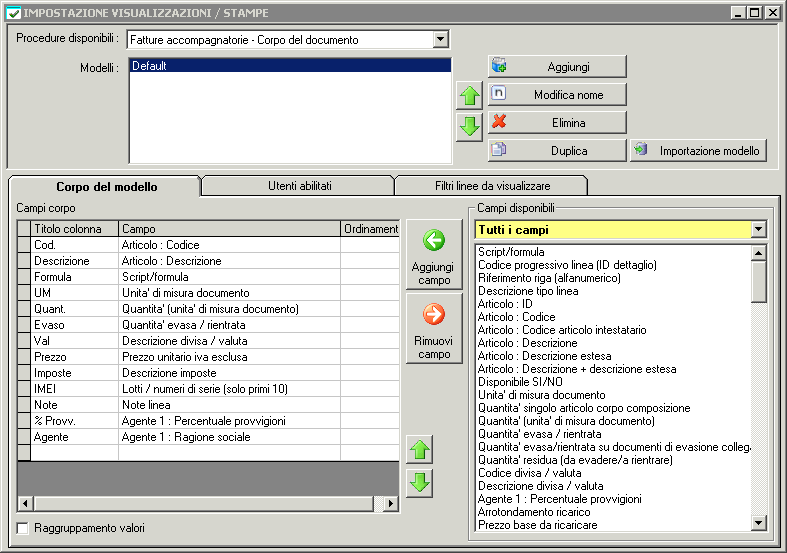Image resolution: width=787 pixels, height=553 pixels.
Task: Click the Importazione modello button
Action: tap(699, 151)
